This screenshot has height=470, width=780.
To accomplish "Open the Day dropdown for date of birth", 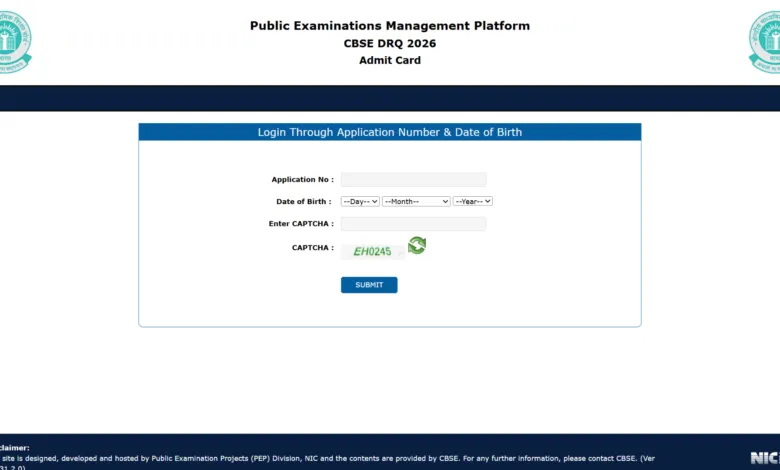I will (360, 201).
